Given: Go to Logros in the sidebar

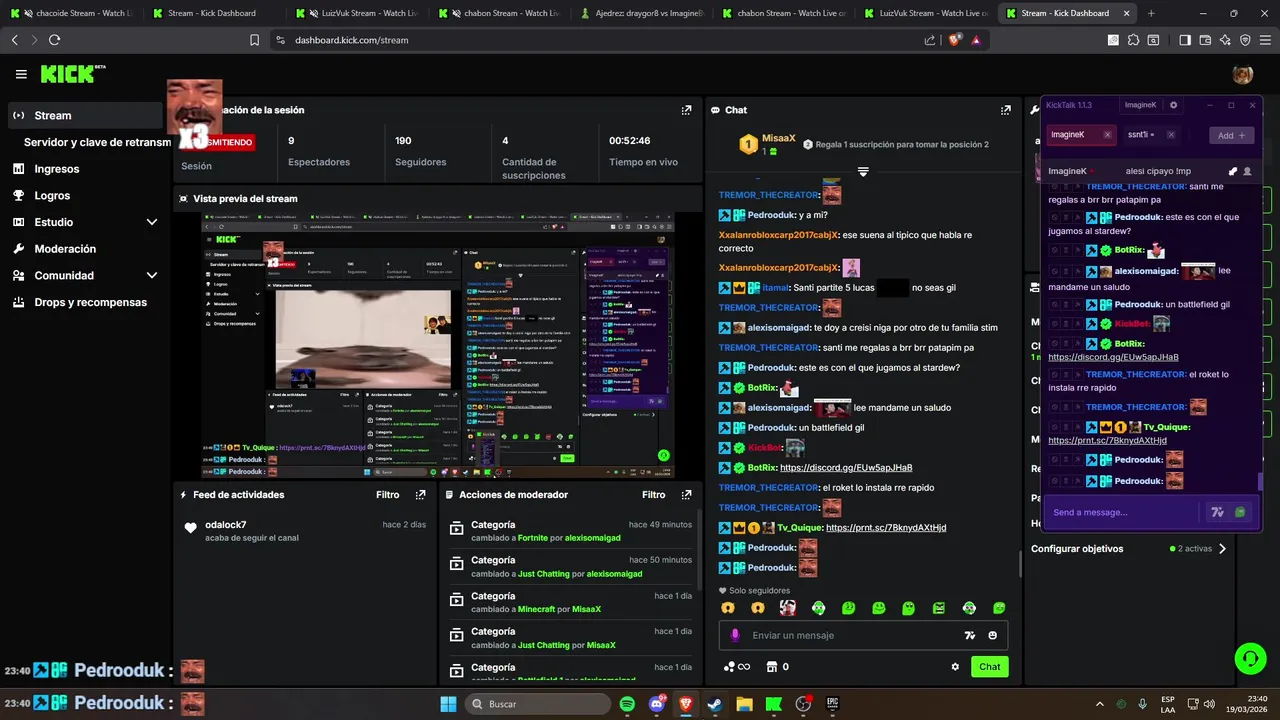Looking at the screenshot, I should click(x=52, y=196).
